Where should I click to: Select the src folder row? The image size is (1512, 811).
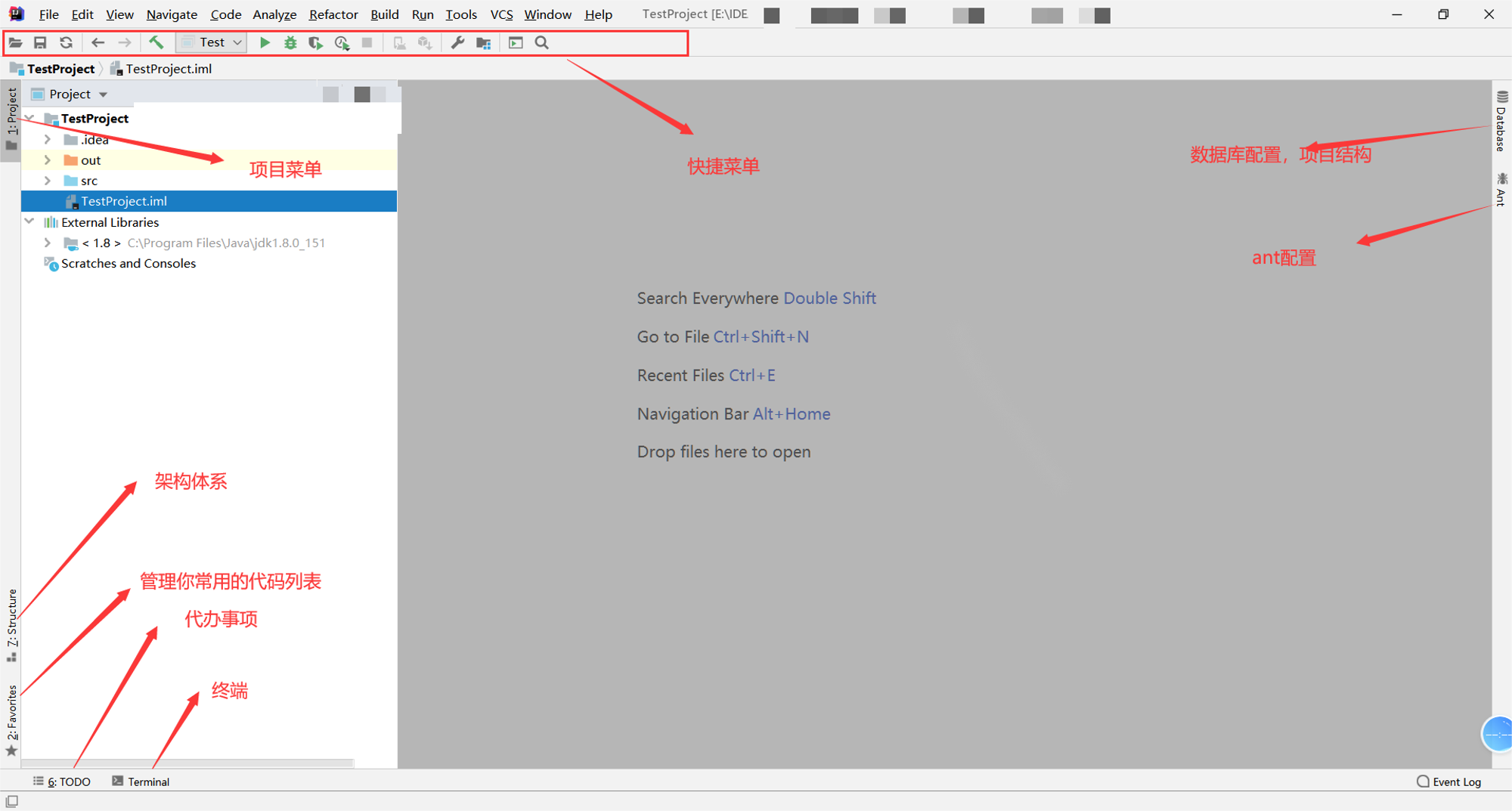[x=209, y=181]
